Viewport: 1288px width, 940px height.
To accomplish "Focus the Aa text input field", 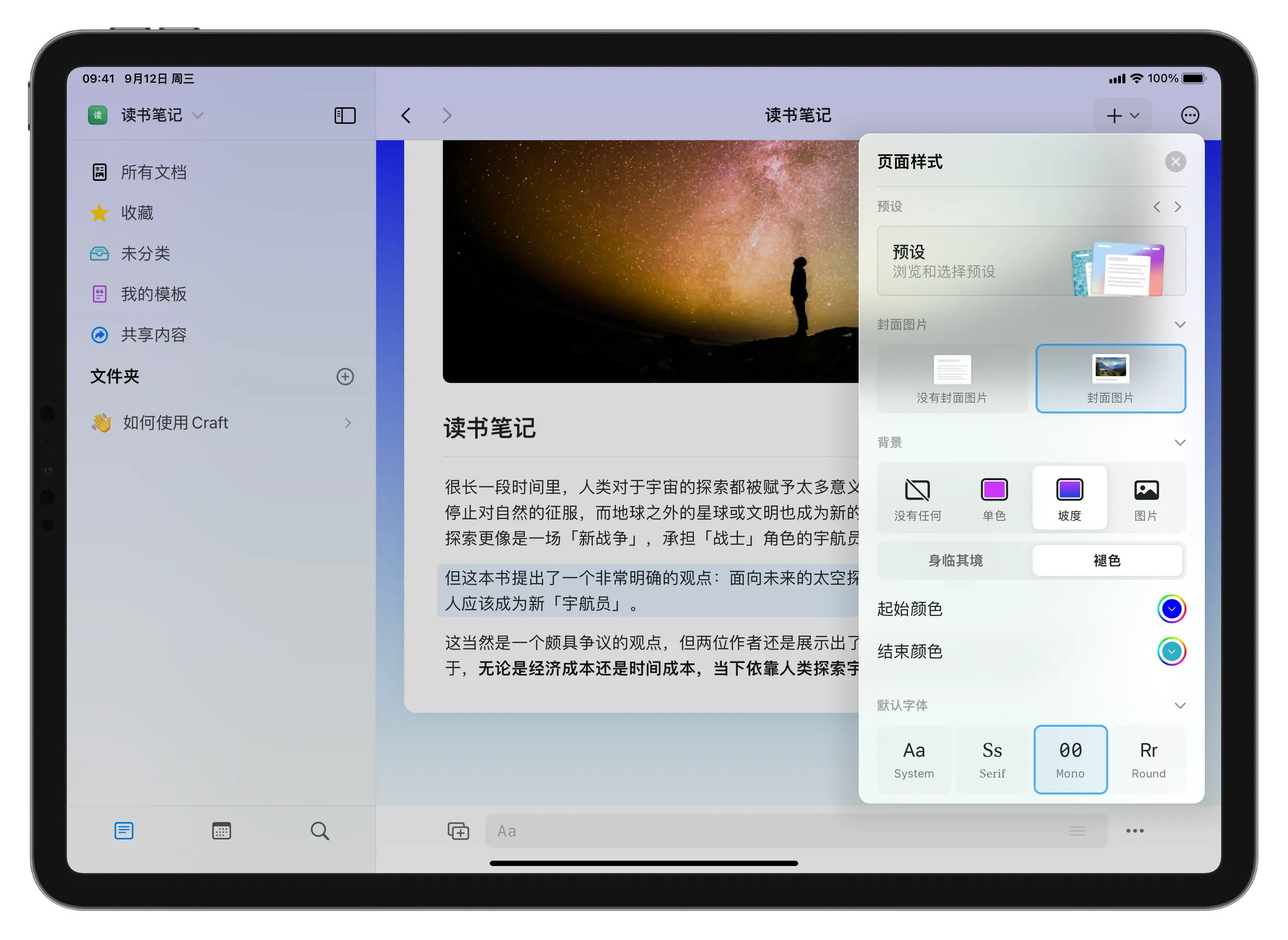I will pyautogui.click(x=796, y=831).
